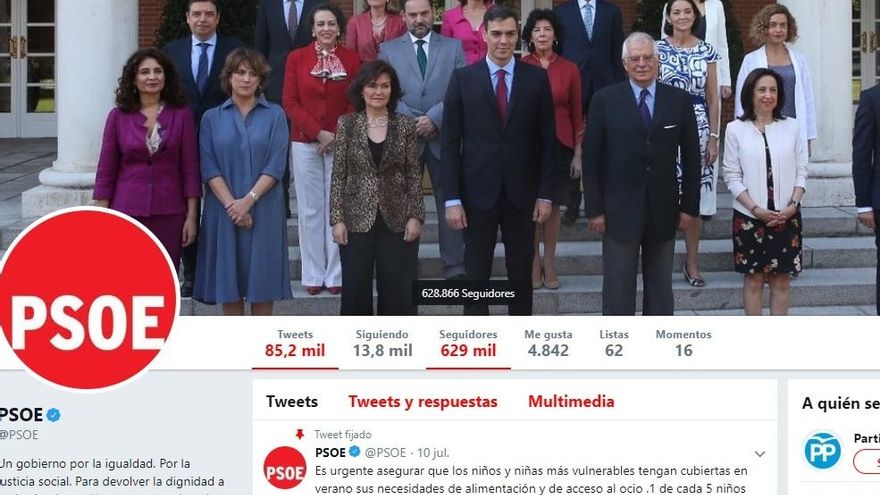
Task: Click the verified badge next to PSOE profile name
Action: click(53, 415)
